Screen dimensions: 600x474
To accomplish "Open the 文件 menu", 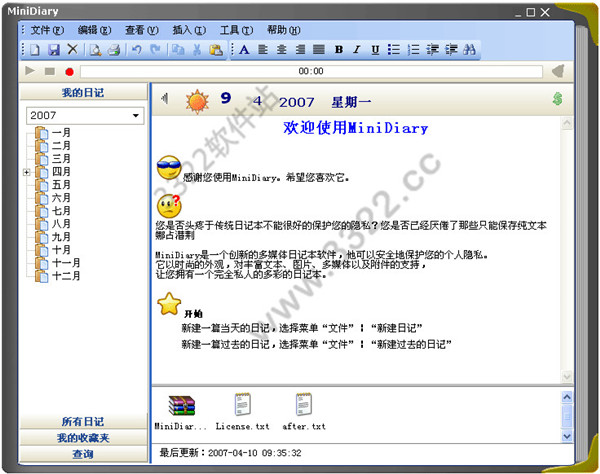I will coord(47,30).
